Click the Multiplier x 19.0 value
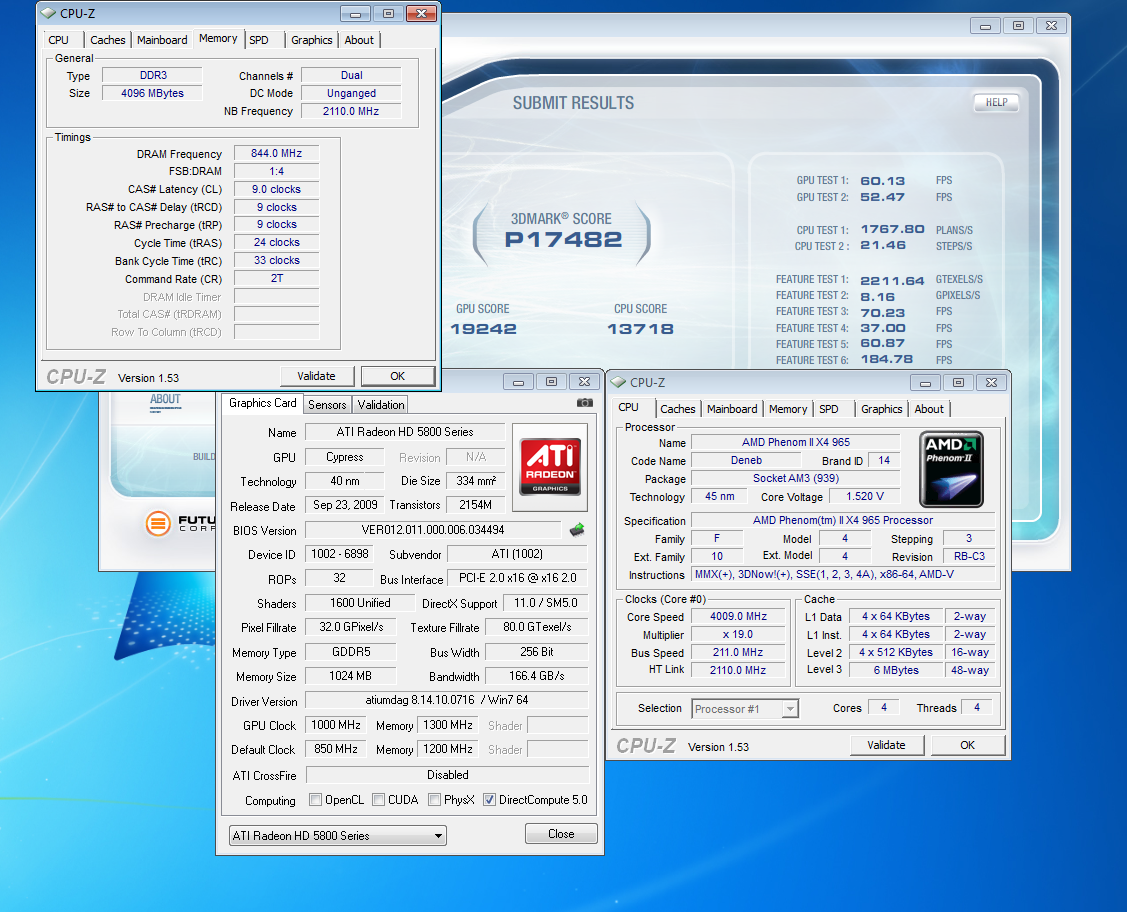This screenshot has height=912, width=1127. pos(738,635)
